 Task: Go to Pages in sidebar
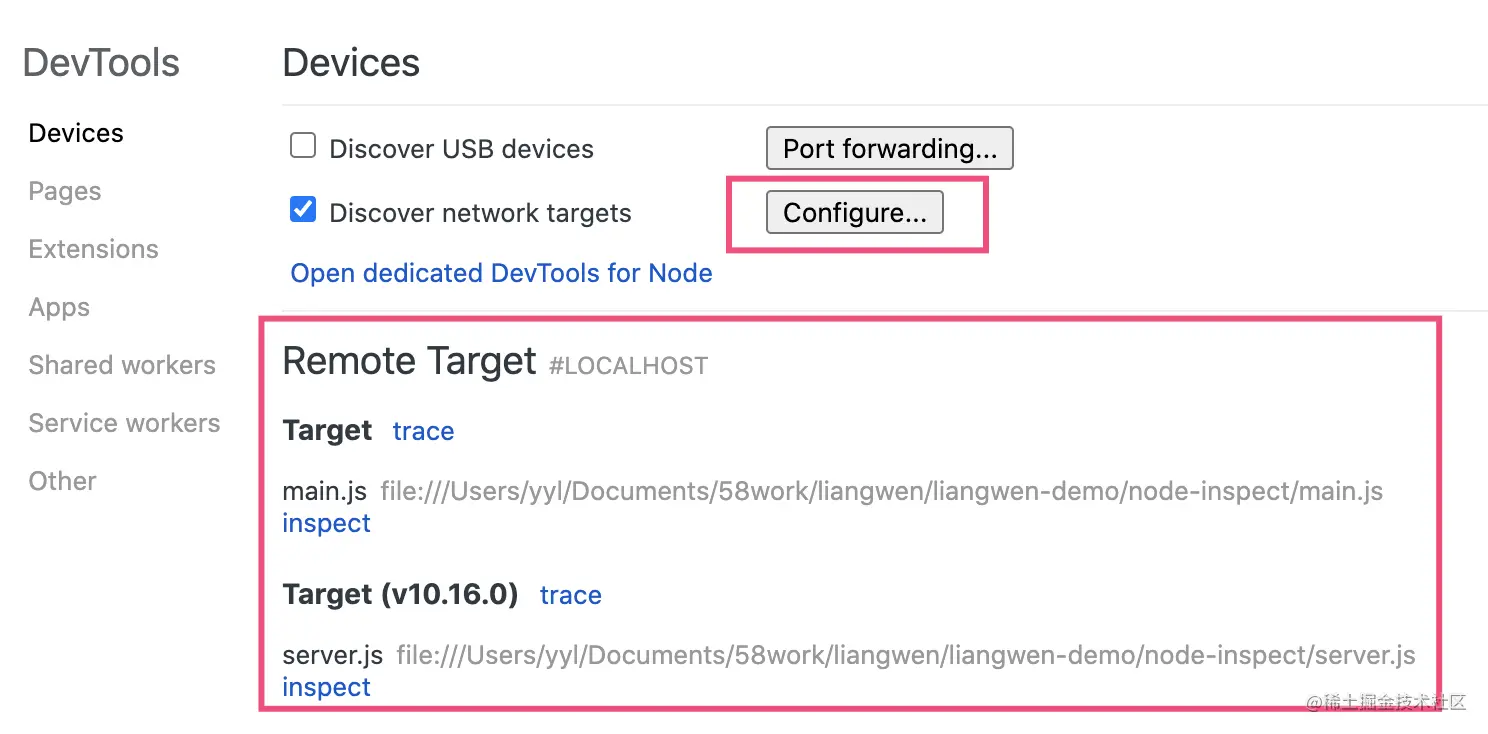pyautogui.click(x=65, y=191)
